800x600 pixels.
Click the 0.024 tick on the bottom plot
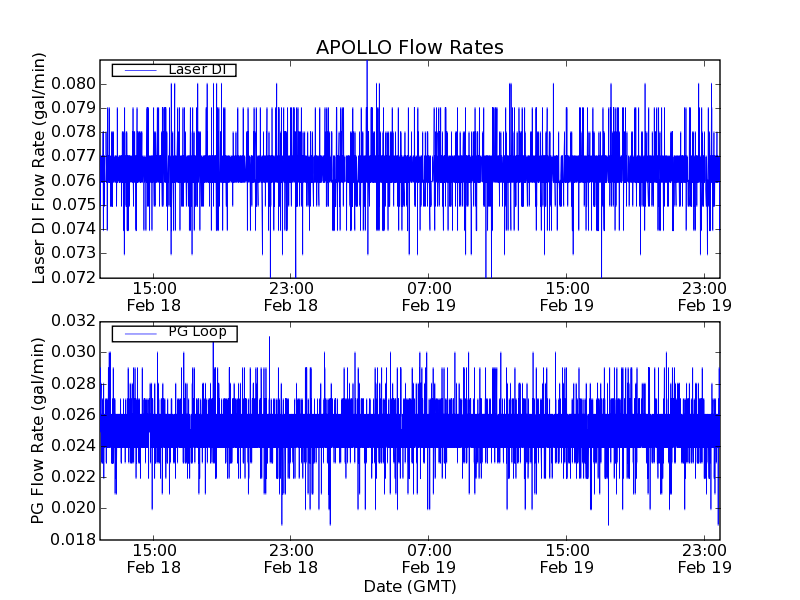[x=75, y=446]
